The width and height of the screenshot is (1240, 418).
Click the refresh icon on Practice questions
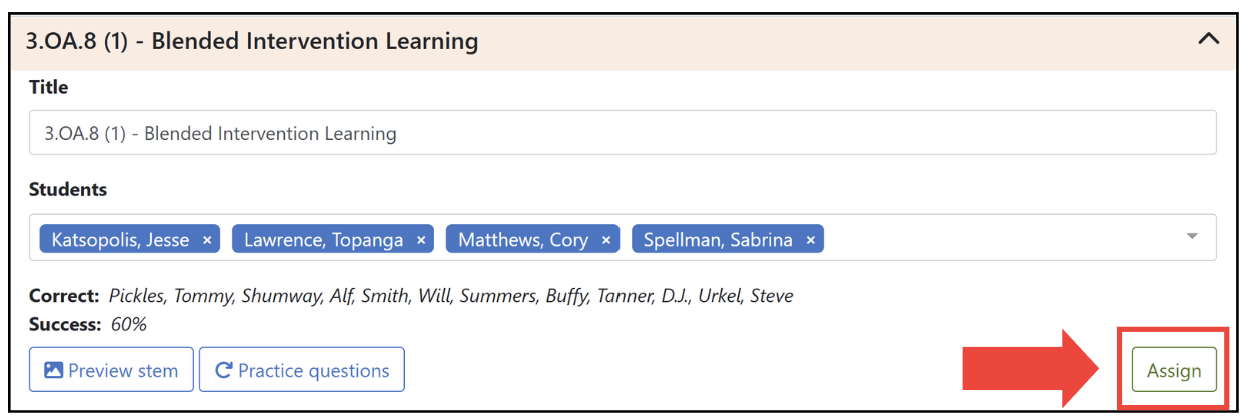(222, 370)
